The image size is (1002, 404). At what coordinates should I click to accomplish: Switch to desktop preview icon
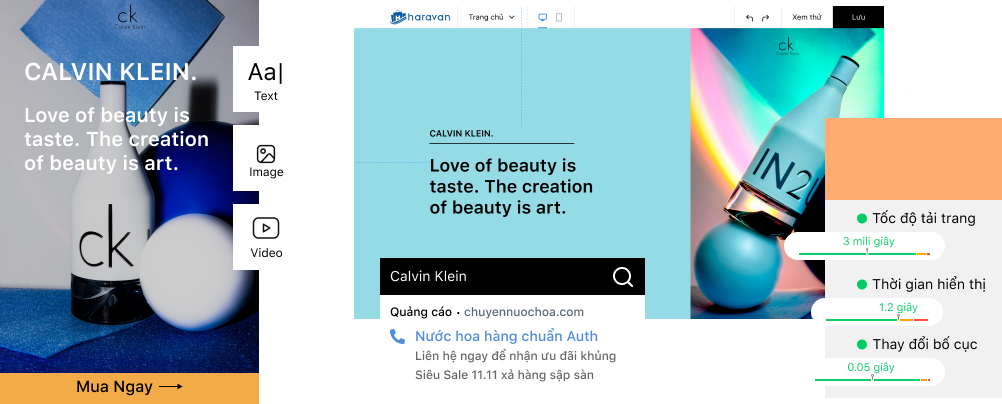point(543,17)
